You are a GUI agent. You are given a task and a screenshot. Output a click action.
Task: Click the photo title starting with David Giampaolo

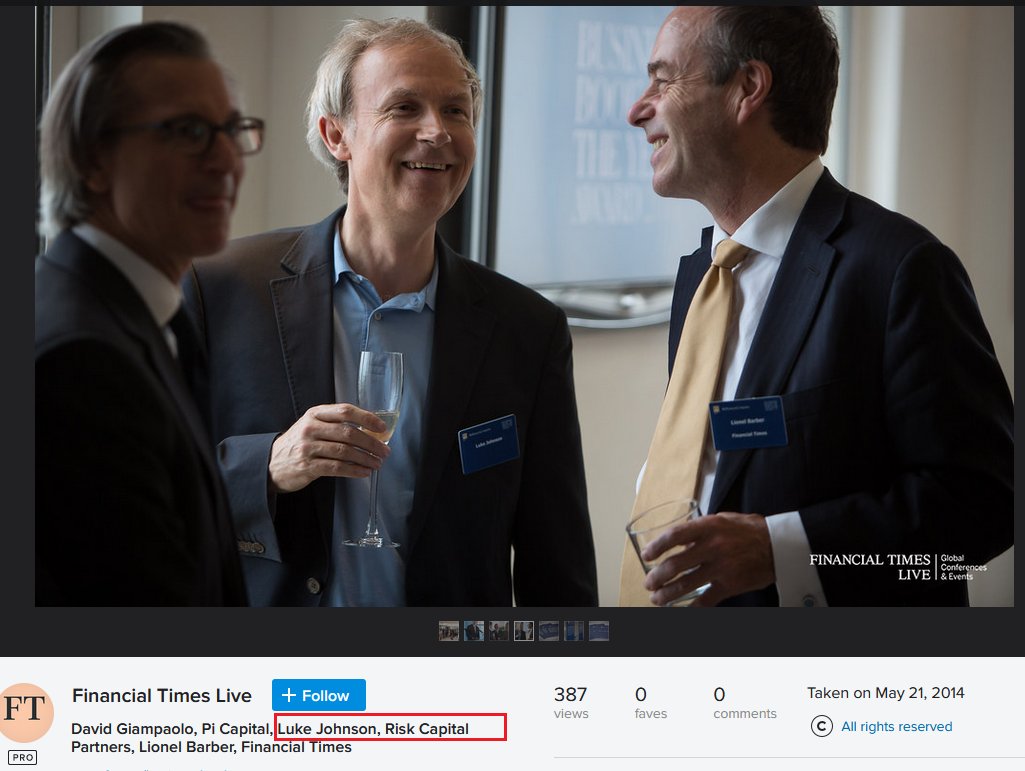pyautogui.click(x=170, y=729)
